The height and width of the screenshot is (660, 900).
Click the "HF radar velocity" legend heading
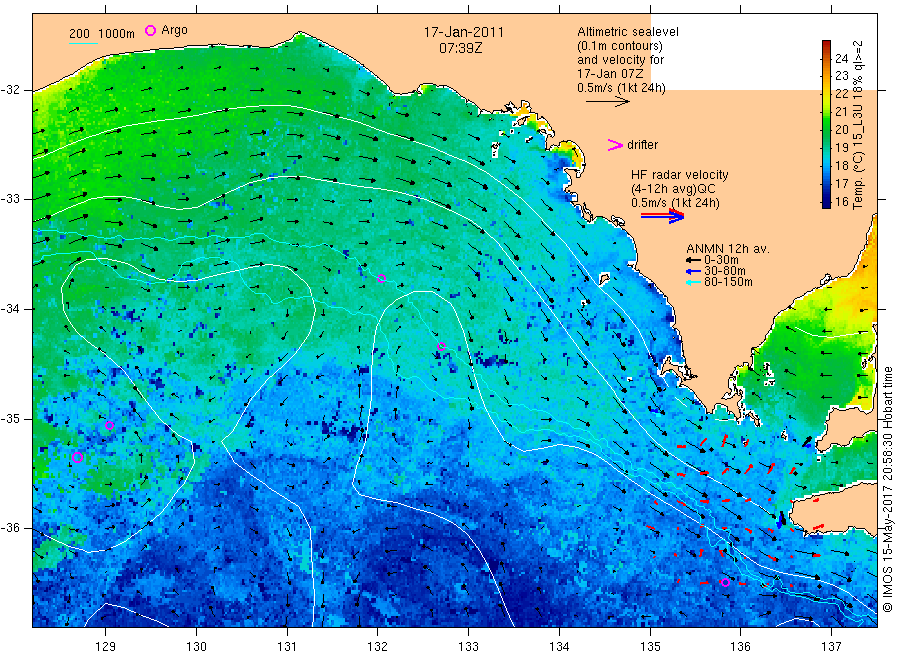pos(680,174)
